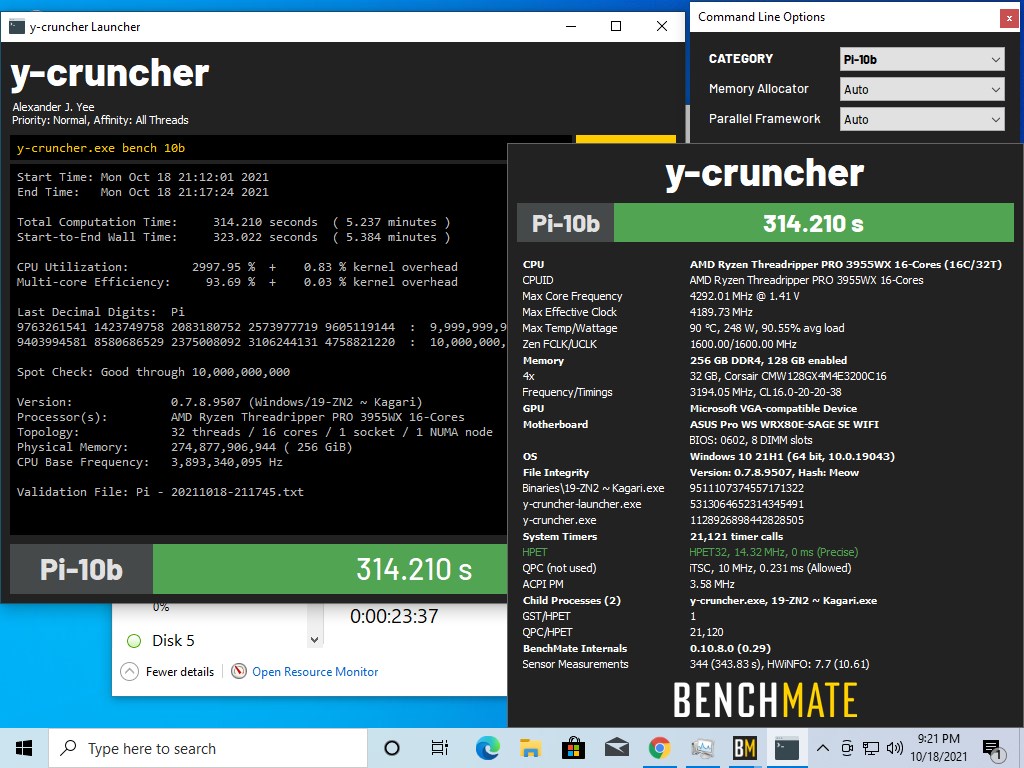Switch to the console window on taskbar
1024x768 pixels.
[x=787, y=748]
